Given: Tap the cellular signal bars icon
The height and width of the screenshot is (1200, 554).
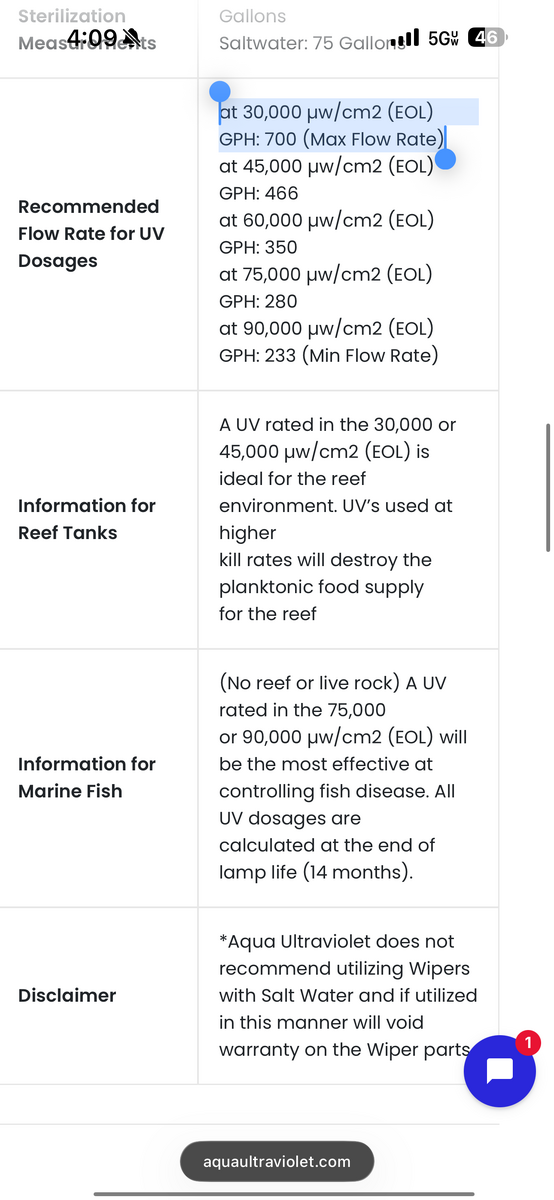Looking at the screenshot, I should pos(405,38).
